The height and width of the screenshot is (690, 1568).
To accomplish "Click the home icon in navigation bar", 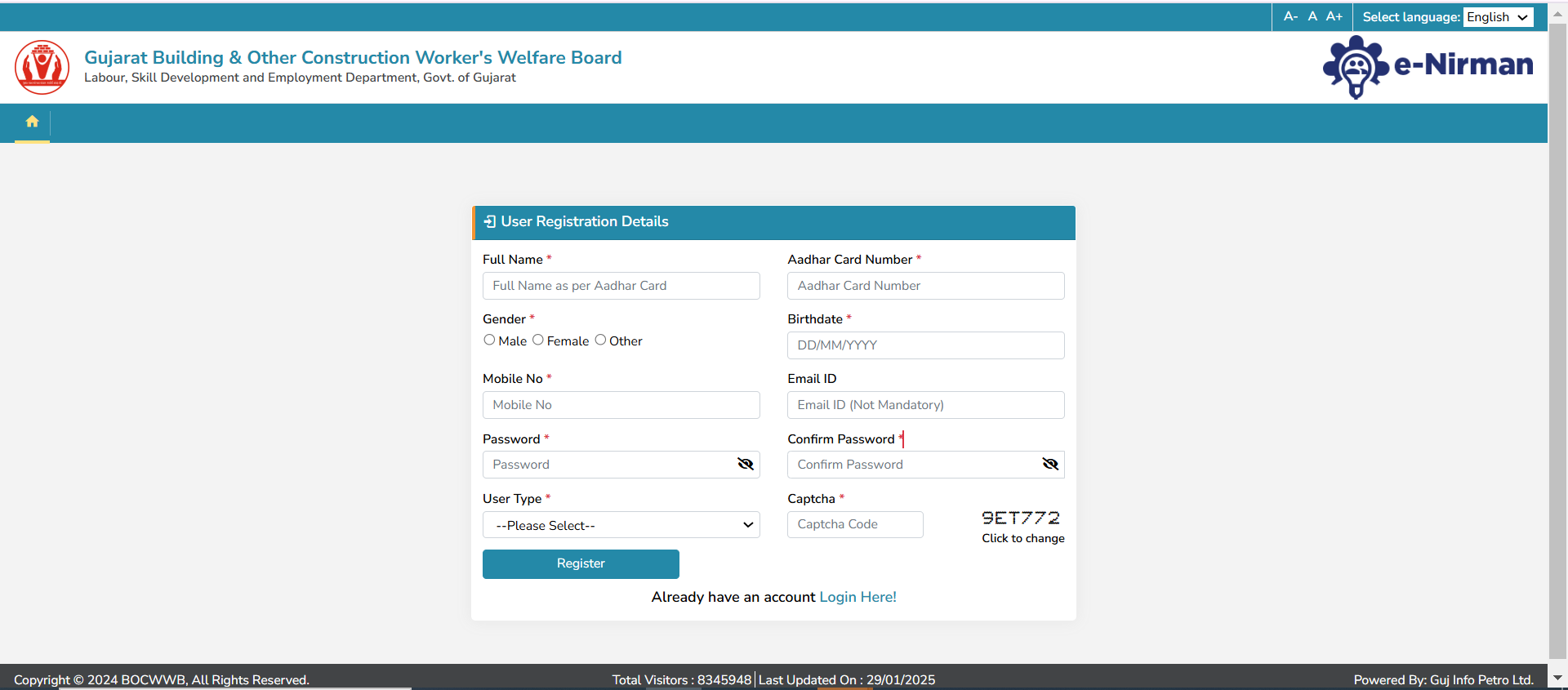I will click(x=32, y=122).
